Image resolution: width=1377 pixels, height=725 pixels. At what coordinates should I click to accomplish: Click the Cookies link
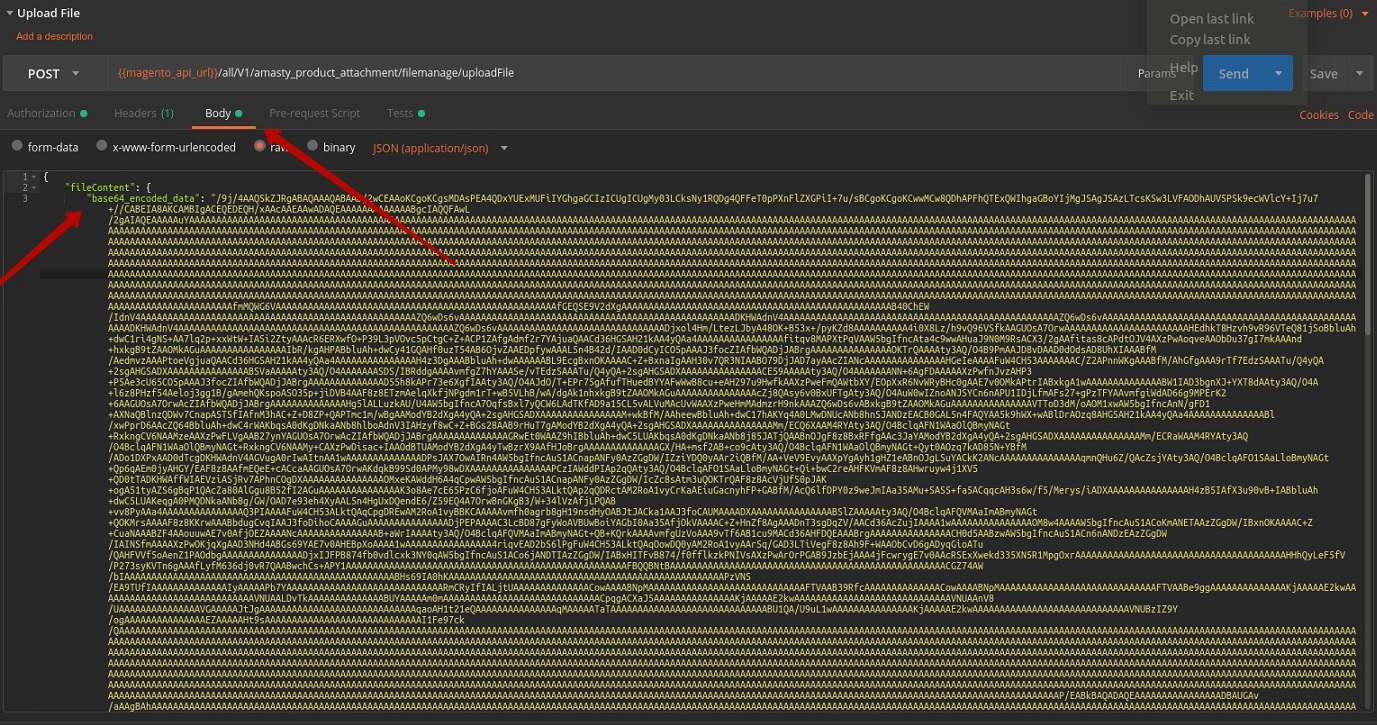(x=1318, y=115)
